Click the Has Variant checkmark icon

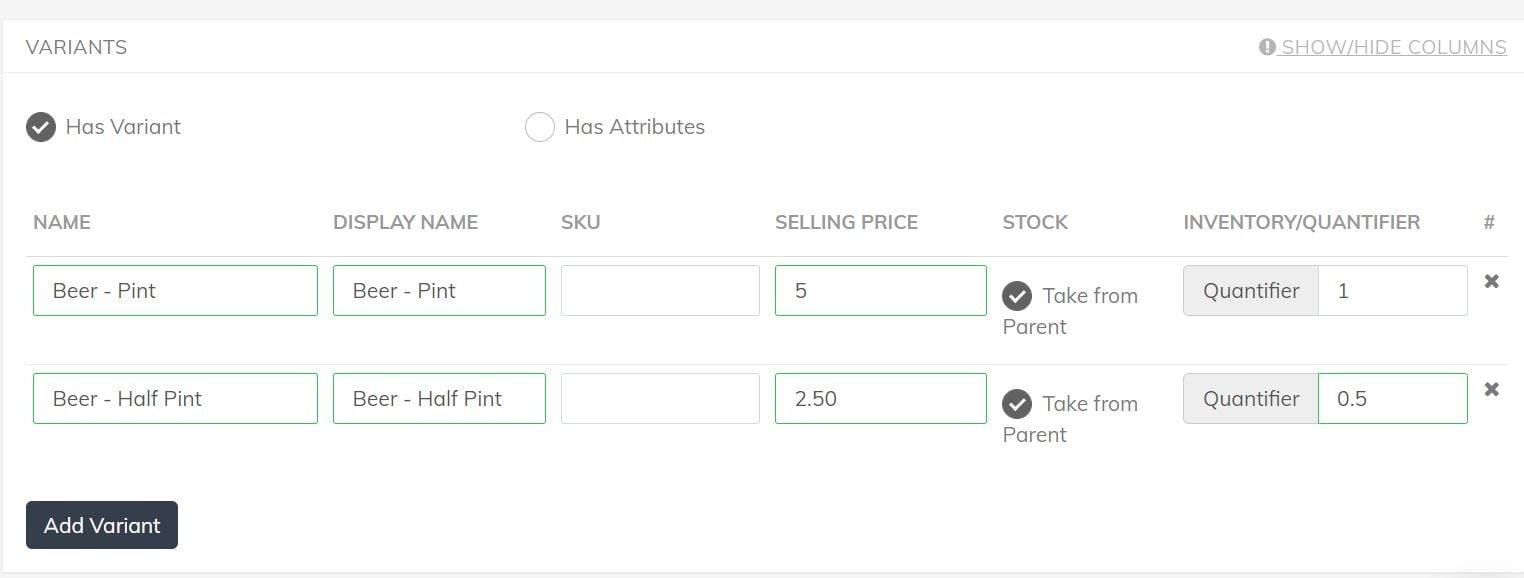(41, 127)
